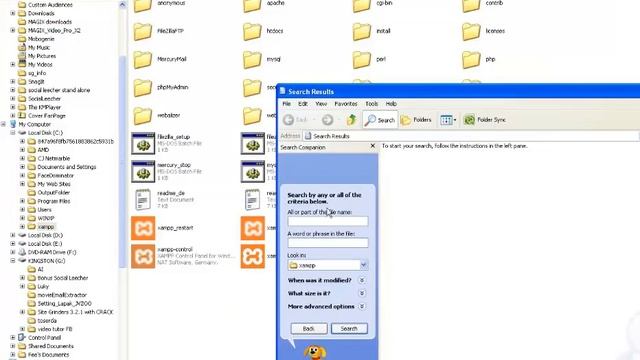640x360 pixels.
Task: Expand the xampp tree node
Action: (x=22, y=227)
